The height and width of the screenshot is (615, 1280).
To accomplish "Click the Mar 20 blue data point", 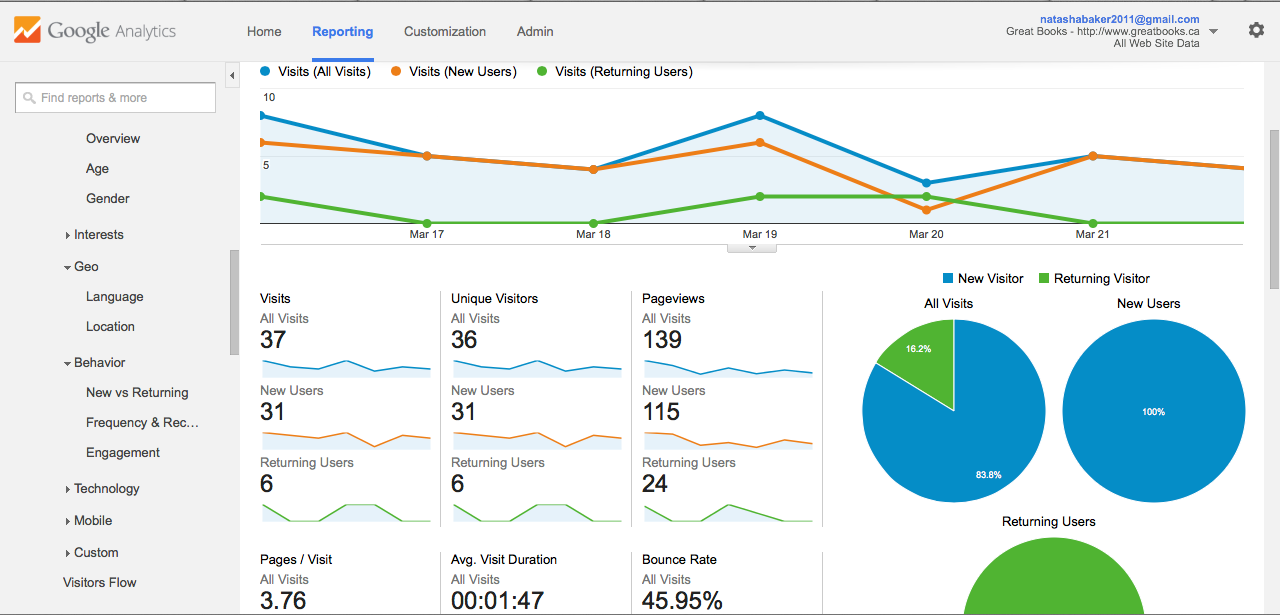I will 926,183.
